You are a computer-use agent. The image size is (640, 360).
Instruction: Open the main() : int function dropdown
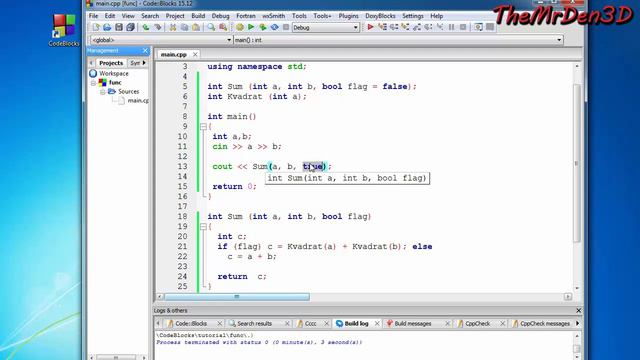[x=559, y=40]
